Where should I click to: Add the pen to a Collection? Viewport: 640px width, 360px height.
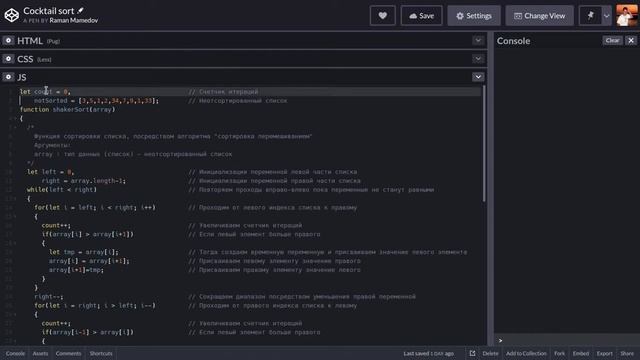pyautogui.click(x=526, y=353)
